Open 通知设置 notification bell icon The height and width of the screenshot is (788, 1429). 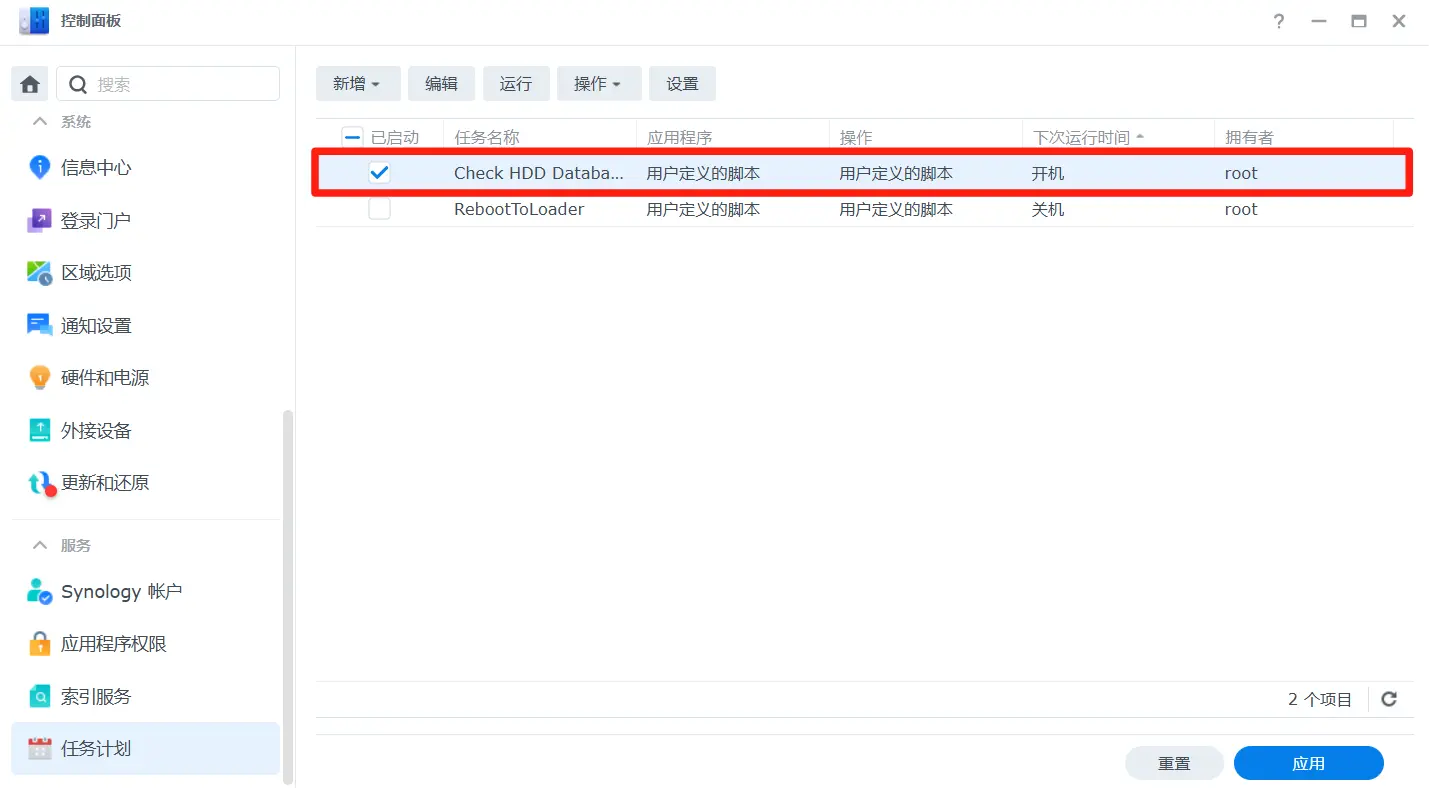[x=39, y=326]
